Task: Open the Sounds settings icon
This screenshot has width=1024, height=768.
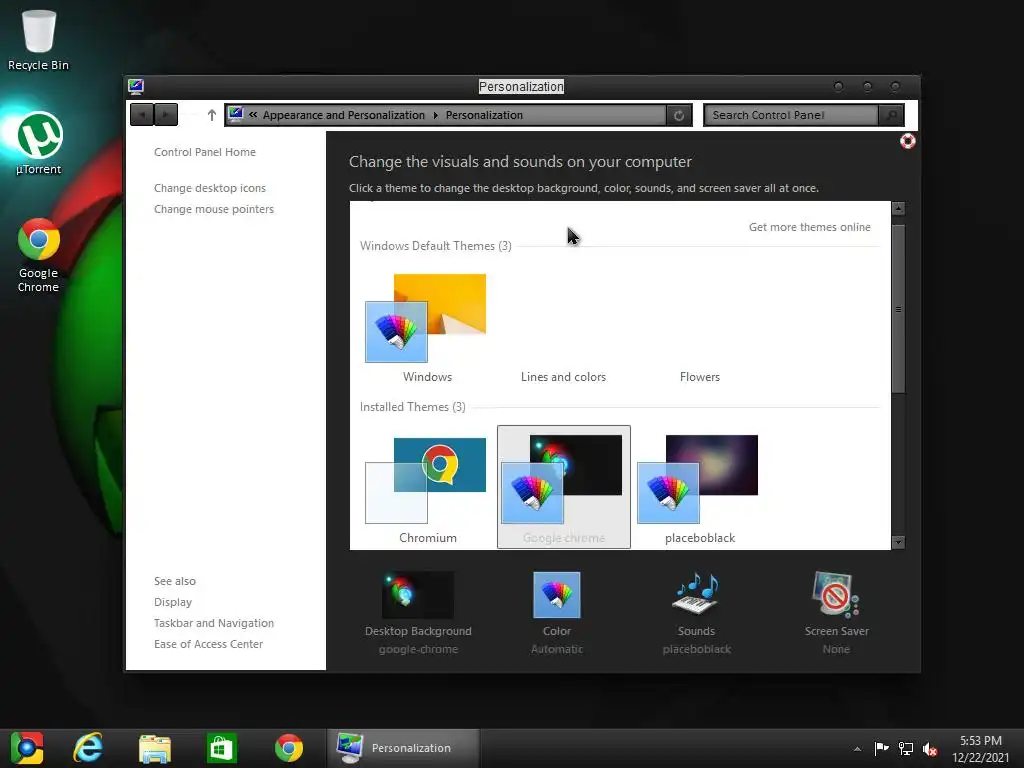Action: pyautogui.click(x=696, y=594)
